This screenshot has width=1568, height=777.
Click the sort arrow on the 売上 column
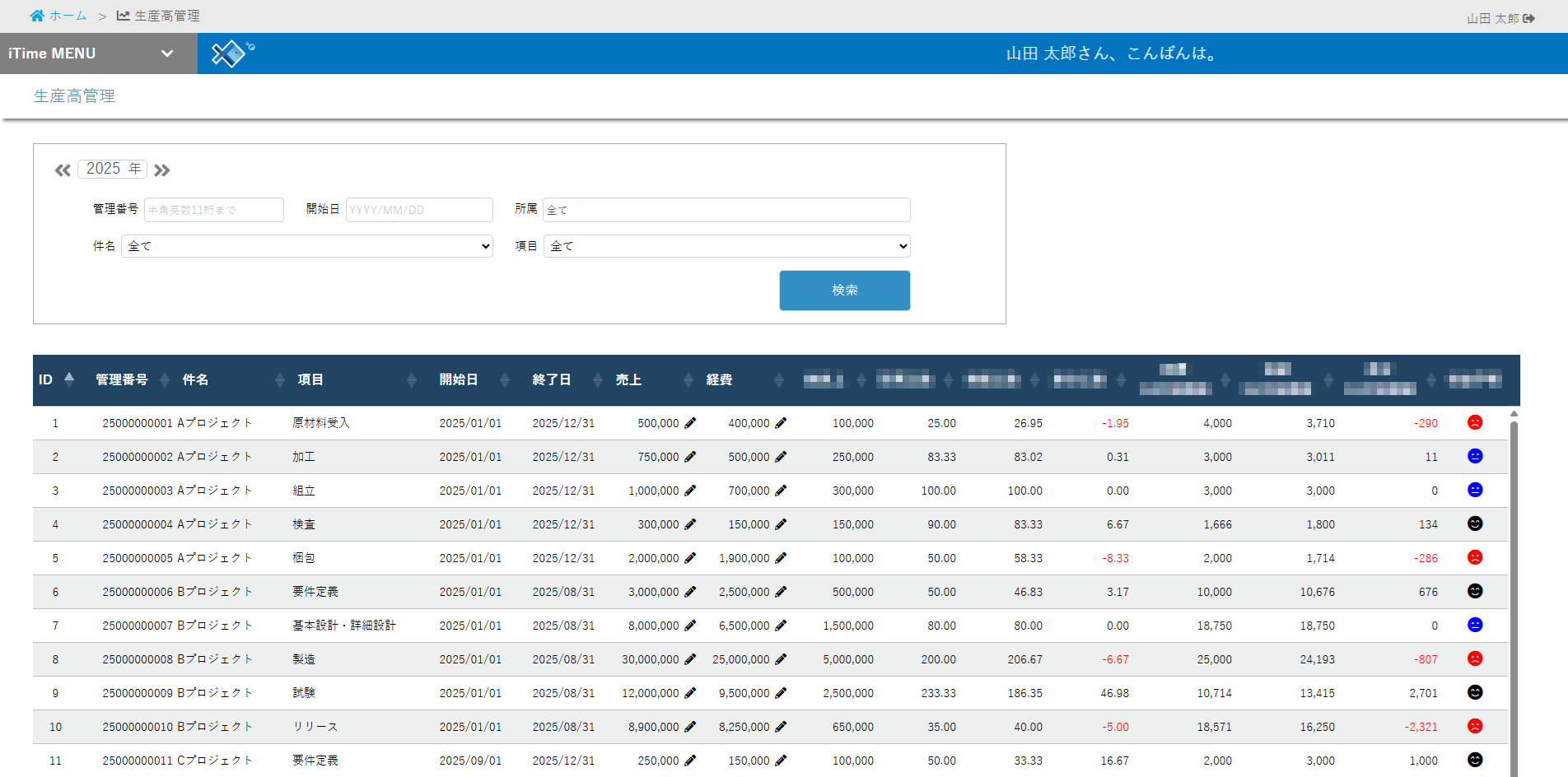687,379
